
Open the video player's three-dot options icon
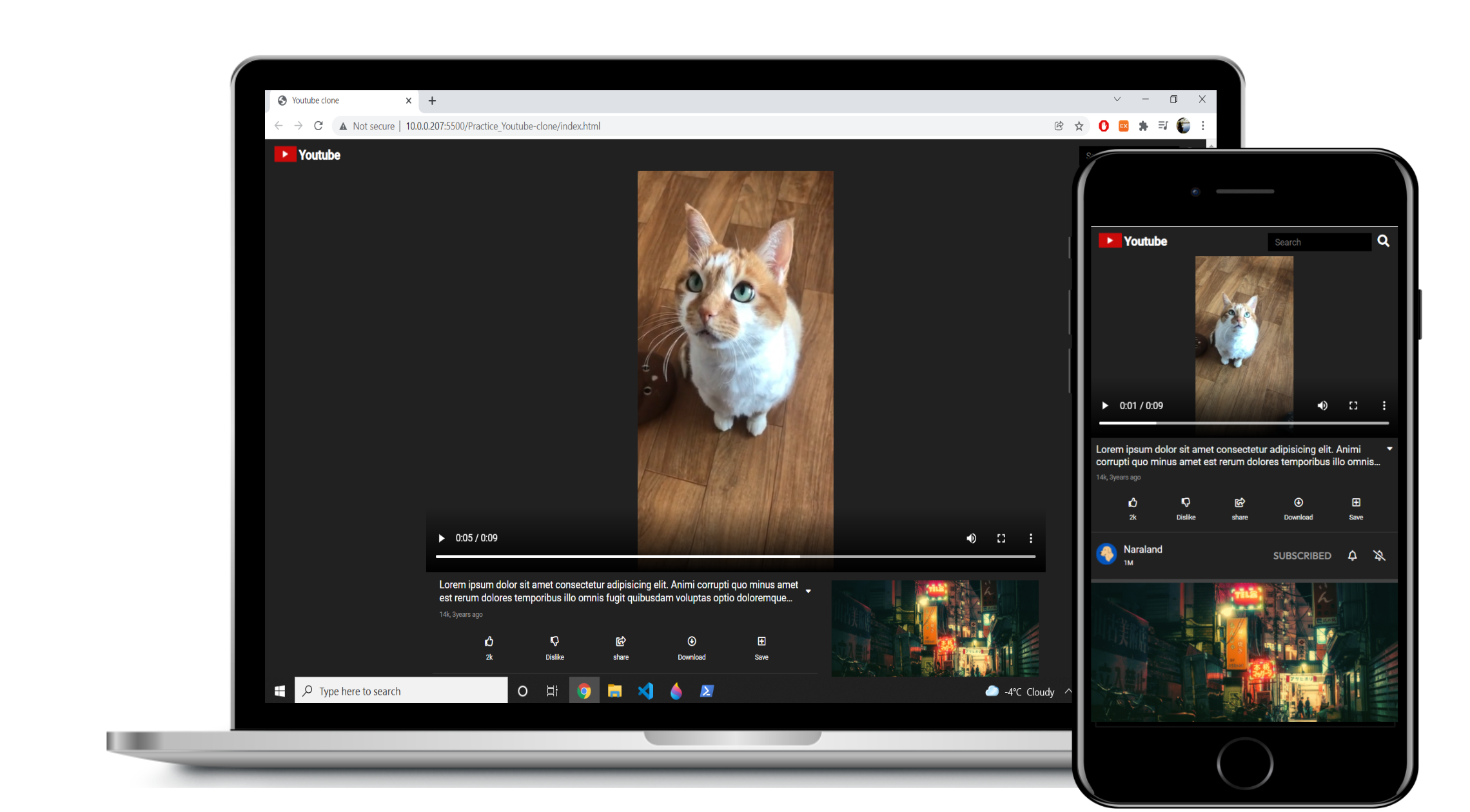[x=1030, y=538]
